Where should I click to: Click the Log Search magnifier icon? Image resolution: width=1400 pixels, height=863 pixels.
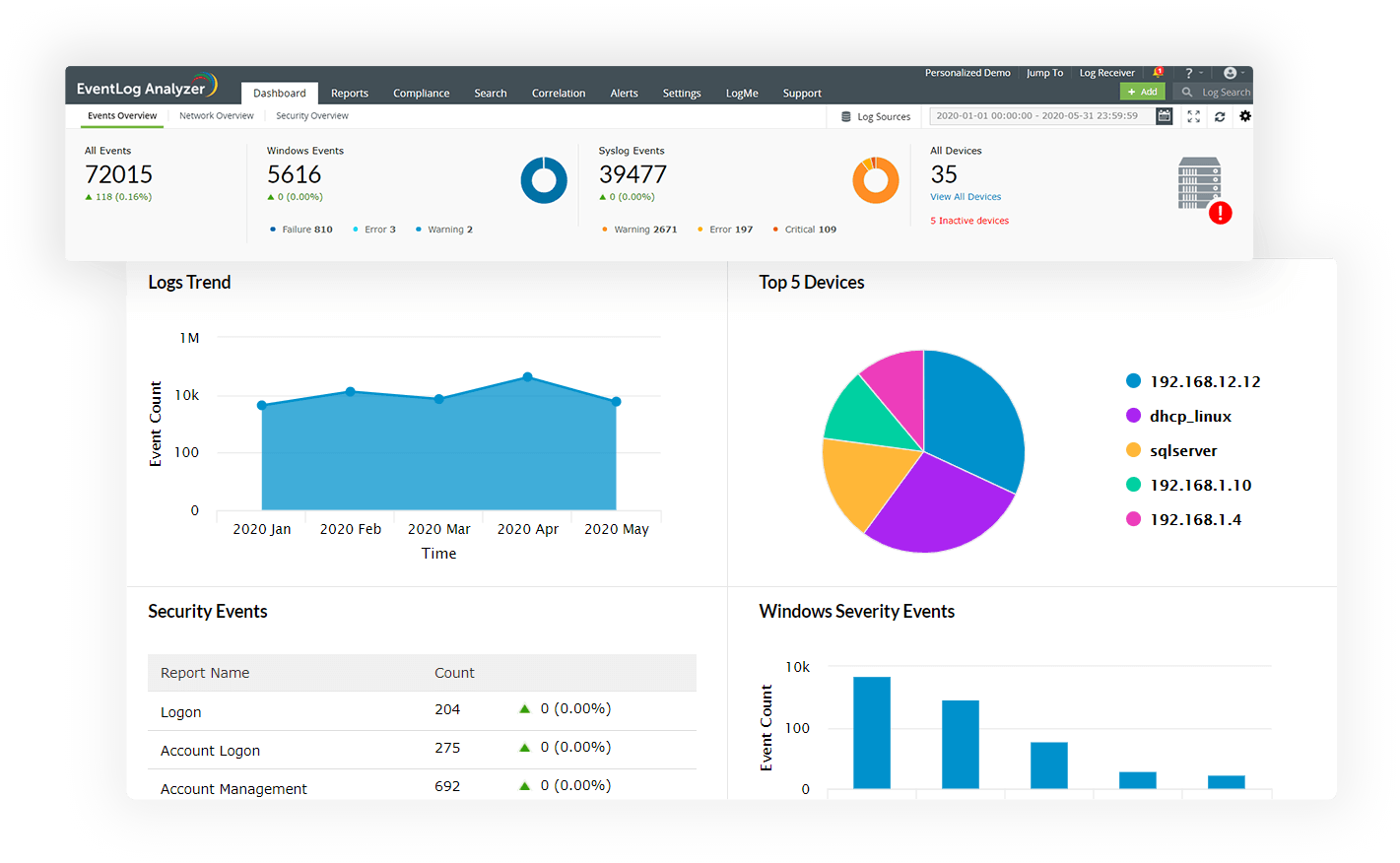coord(1187,92)
